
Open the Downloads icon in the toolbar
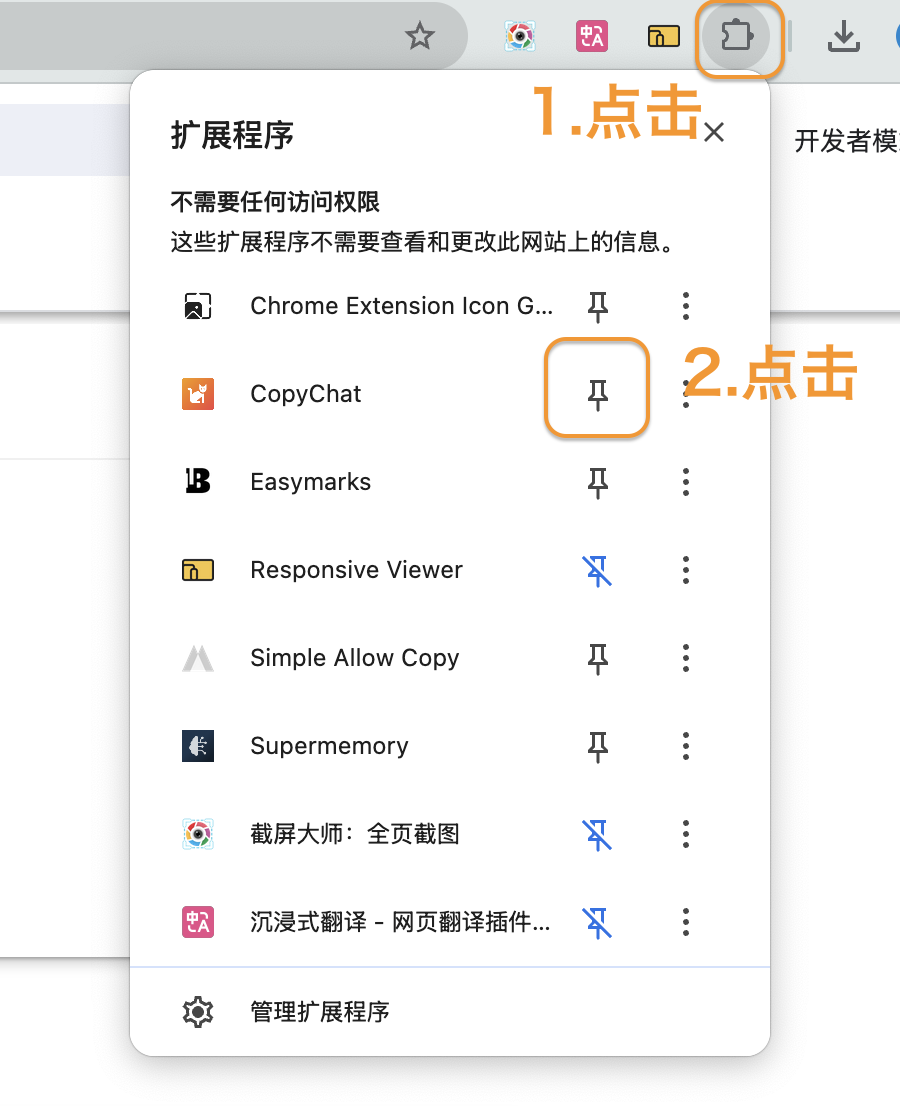[x=843, y=36]
